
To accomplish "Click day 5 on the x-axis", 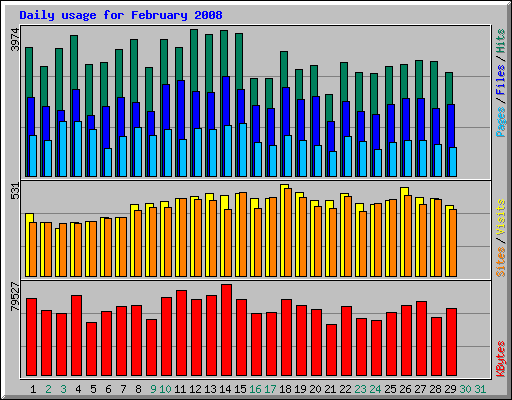I will pos(93,389).
